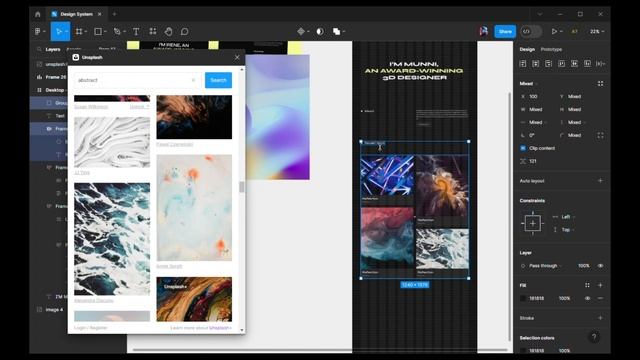Click the Create component icon

[301, 31]
